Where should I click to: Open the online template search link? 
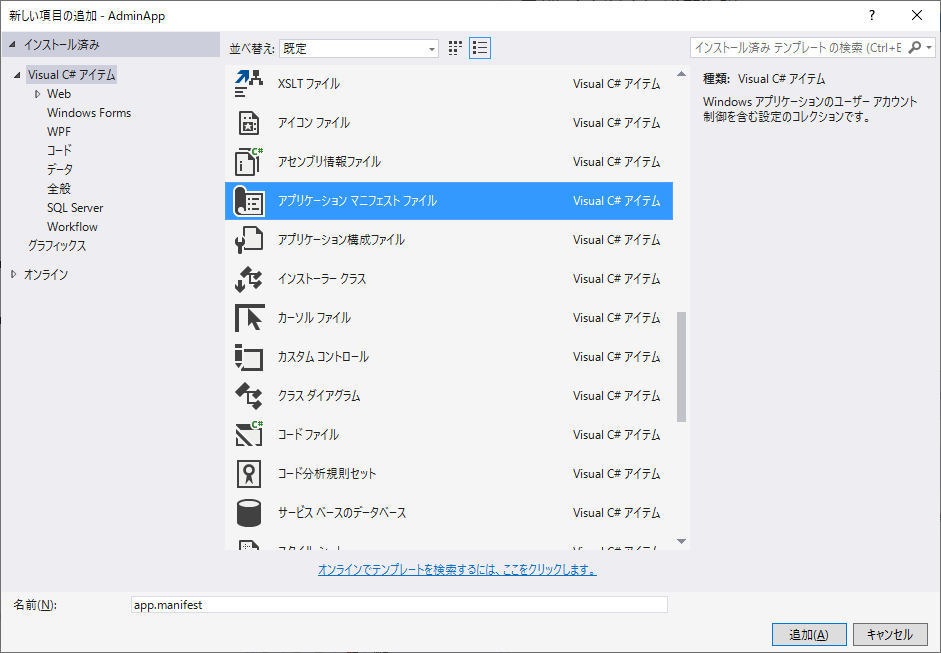[460, 569]
